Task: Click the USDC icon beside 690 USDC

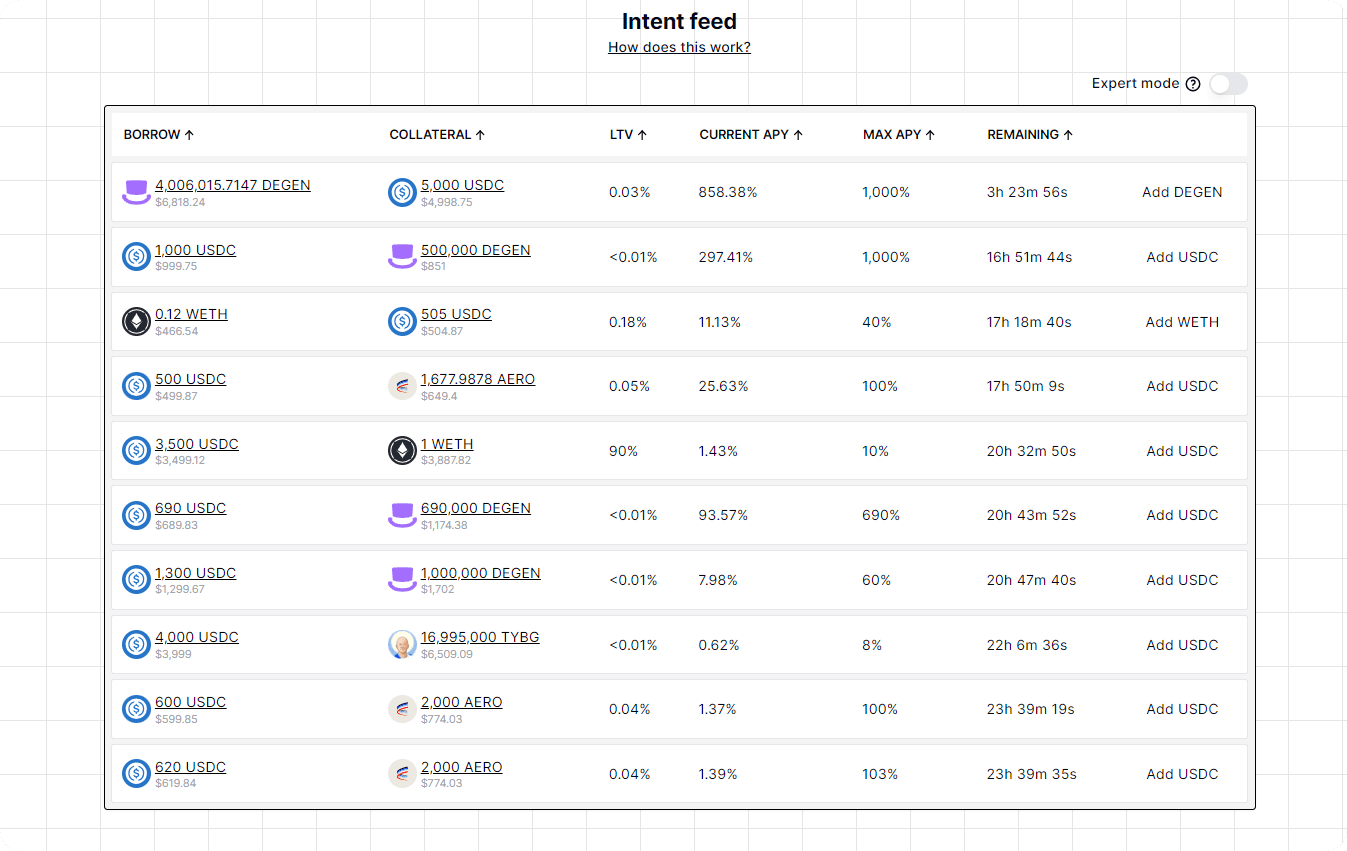Action: tap(136, 515)
